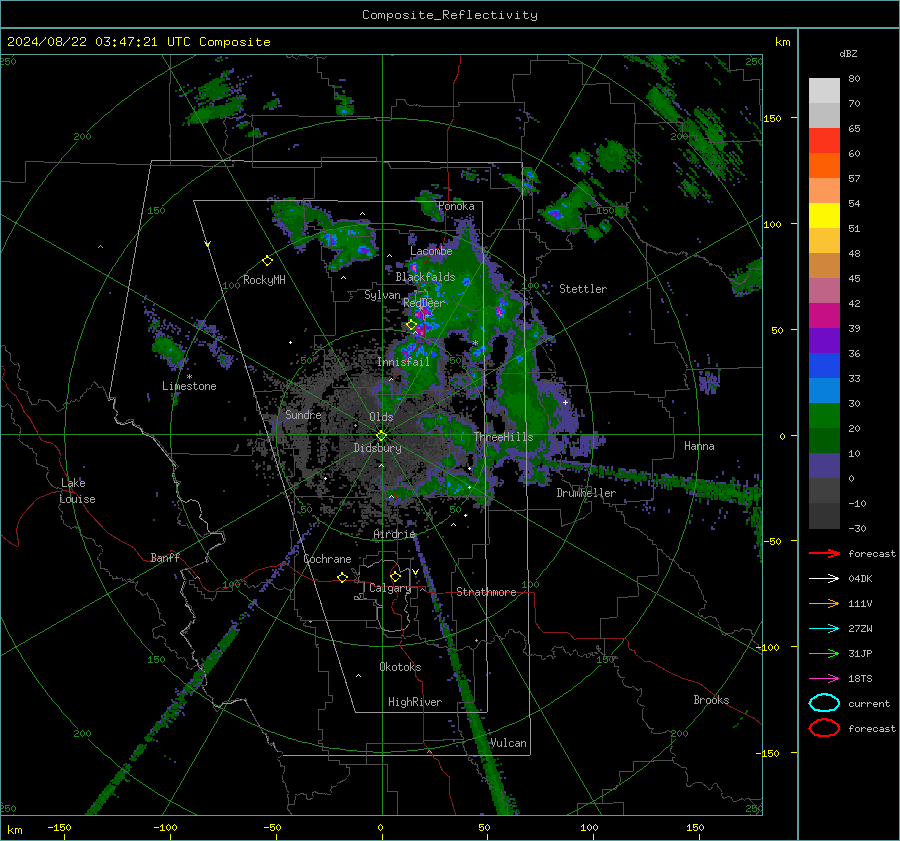Click the Cochrane town label
Image resolution: width=900 pixels, height=841 pixels.
pyautogui.click(x=327, y=559)
